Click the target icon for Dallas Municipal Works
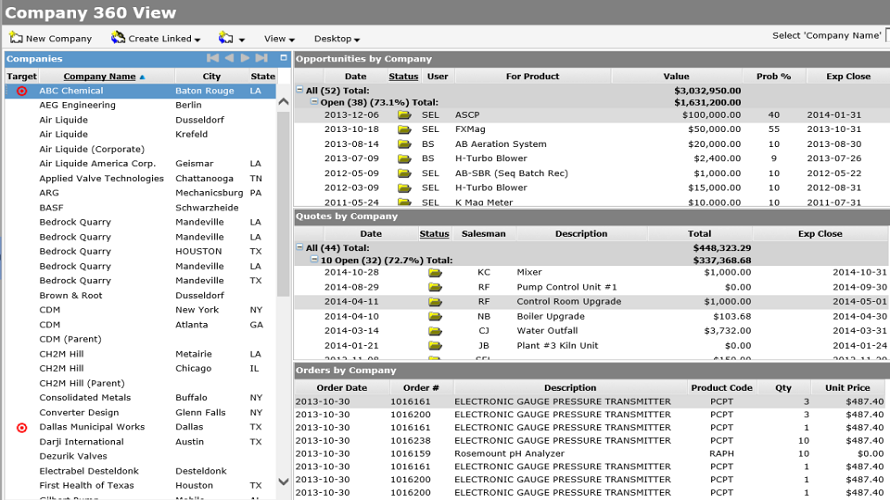890x500 pixels. coord(22,427)
